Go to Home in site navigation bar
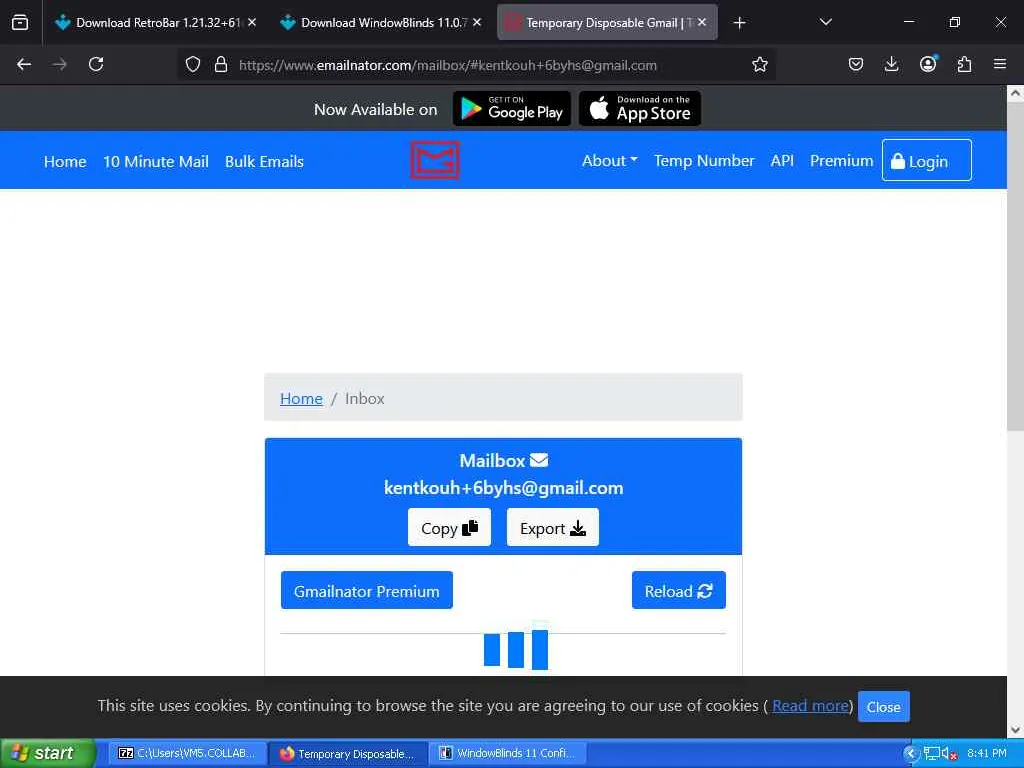 click(x=65, y=161)
